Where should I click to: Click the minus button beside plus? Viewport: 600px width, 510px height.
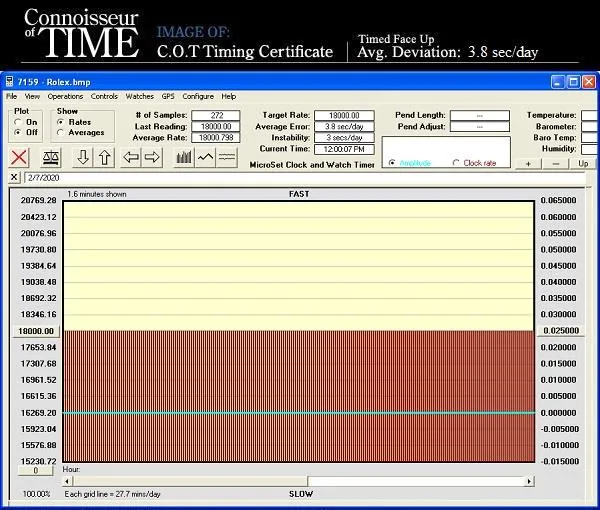[556, 164]
